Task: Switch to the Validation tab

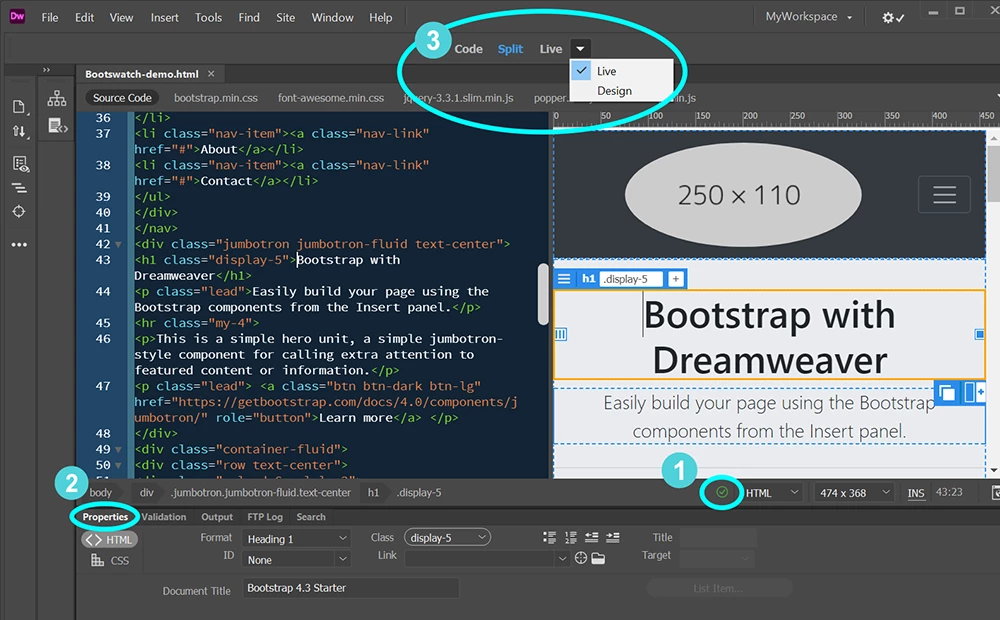Action: [x=164, y=517]
